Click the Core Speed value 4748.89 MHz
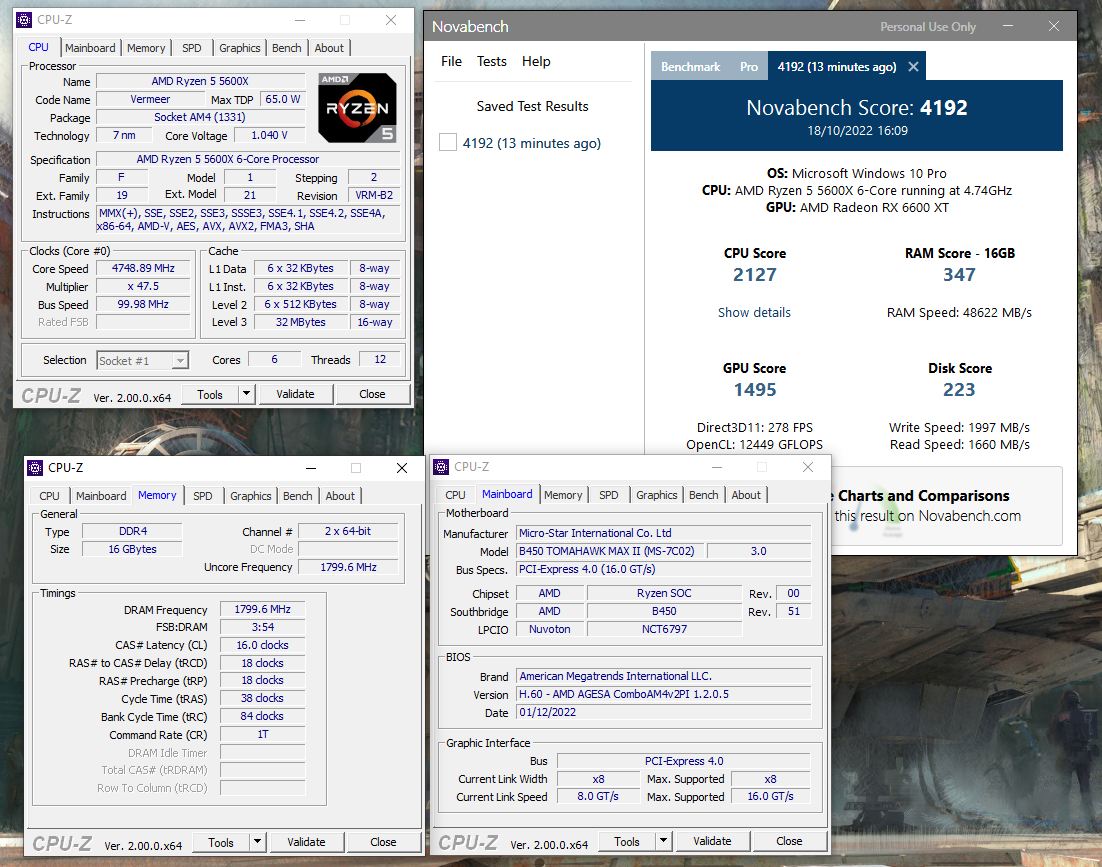Image resolution: width=1102 pixels, height=867 pixels. click(143, 268)
